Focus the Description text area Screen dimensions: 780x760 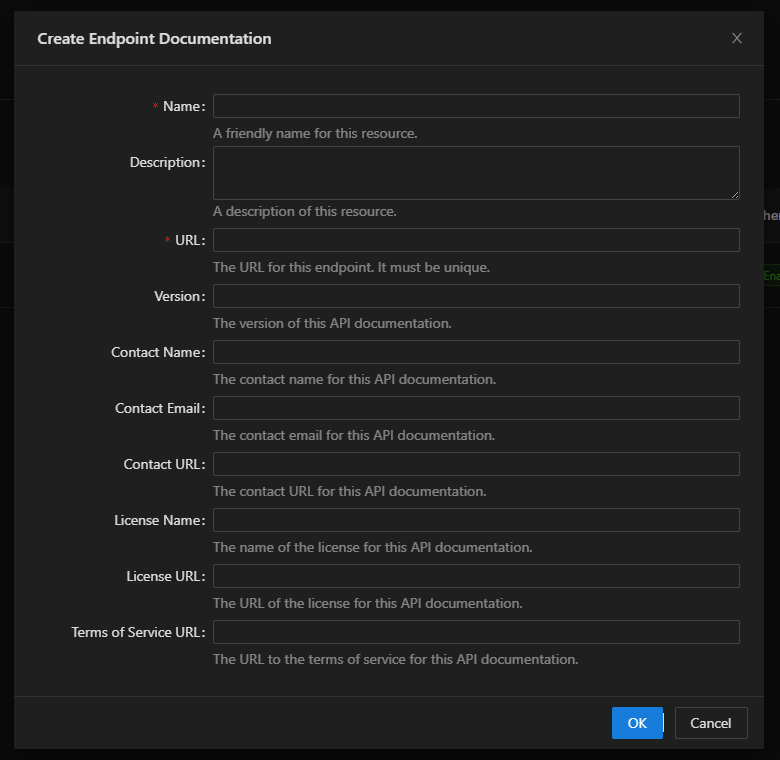click(x=476, y=172)
